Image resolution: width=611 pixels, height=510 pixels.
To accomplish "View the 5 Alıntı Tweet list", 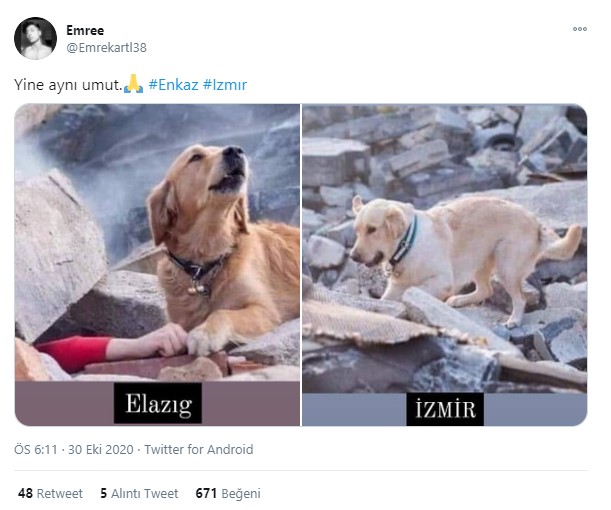I will click(139, 493).
